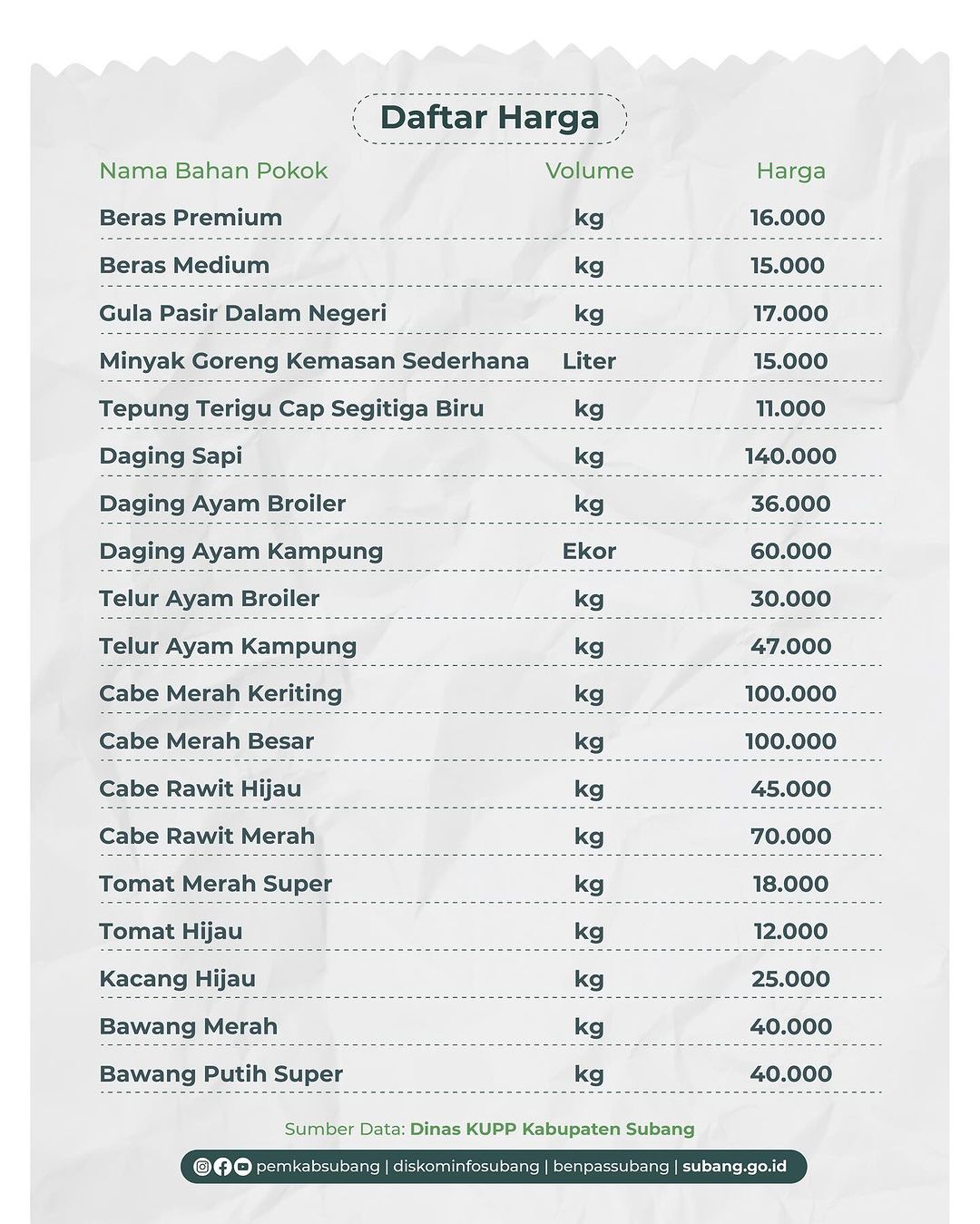Click the Minyak Goreng Kemasan Sederhana item

pos(314,361)
